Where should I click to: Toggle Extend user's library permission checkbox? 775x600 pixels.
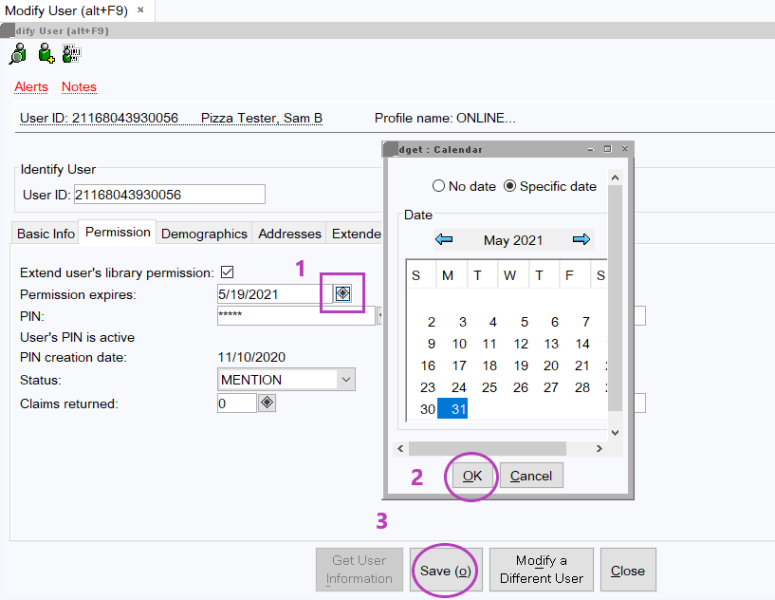coord(227,273)
